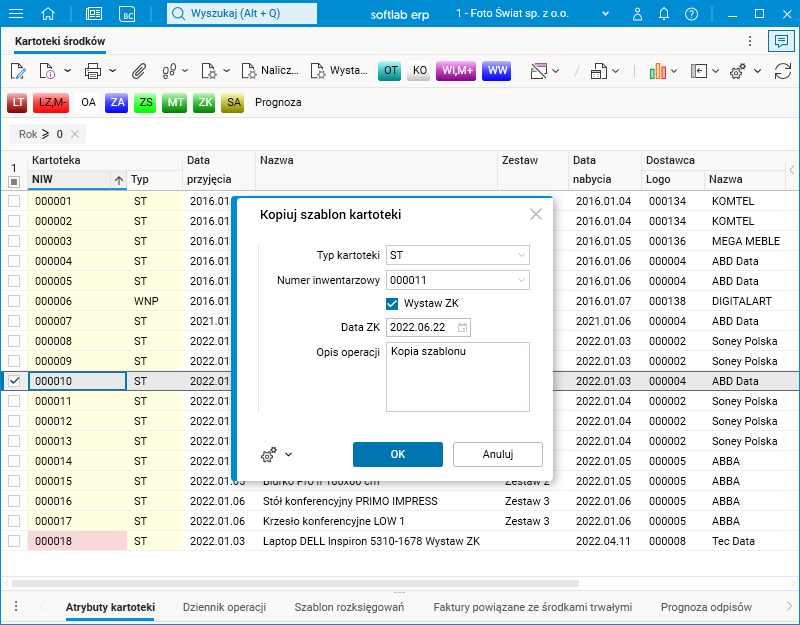Click the bar chart icon in toolbar

[x=657, y=71]
